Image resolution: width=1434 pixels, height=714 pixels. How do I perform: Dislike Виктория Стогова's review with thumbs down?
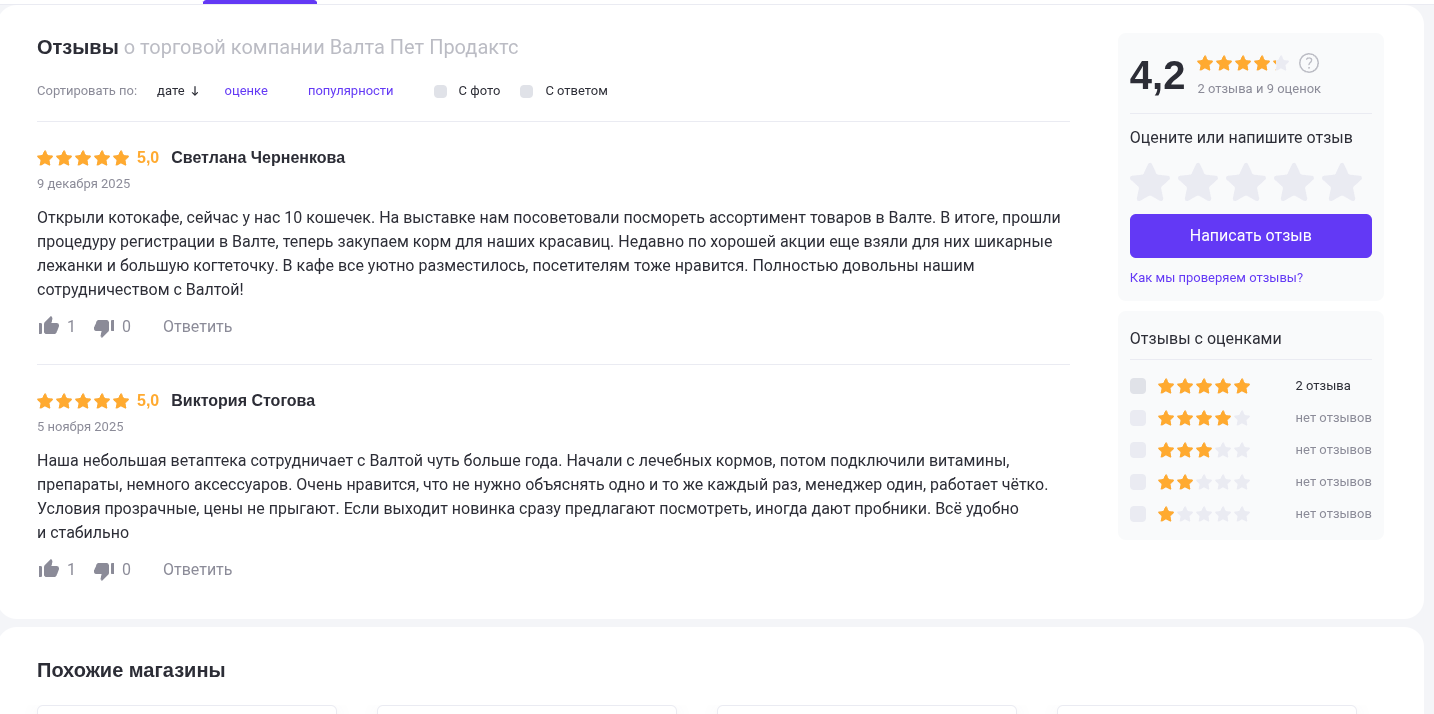coord(104,570)
